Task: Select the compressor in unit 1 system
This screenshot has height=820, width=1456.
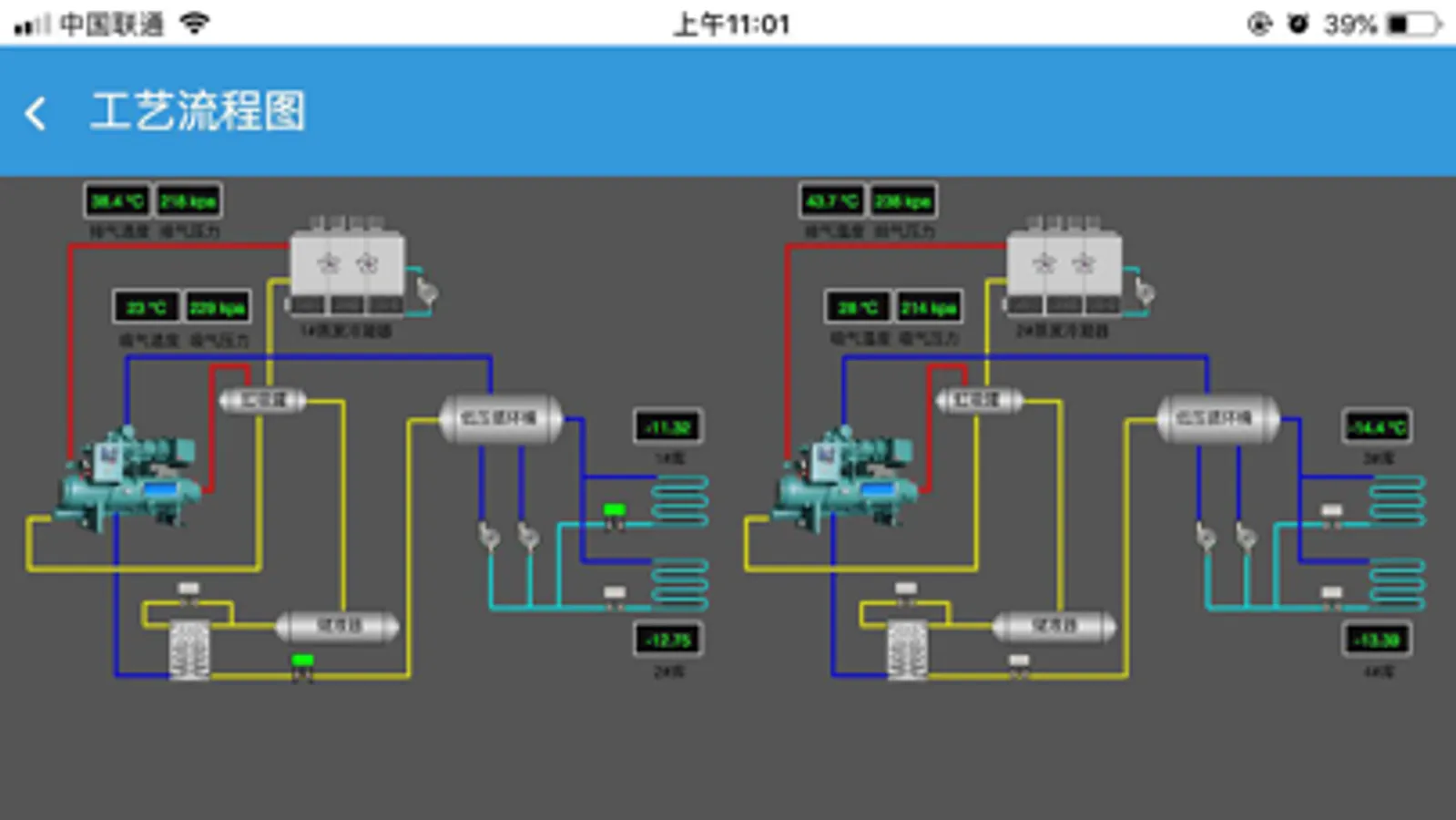Action: pos(129,479)
